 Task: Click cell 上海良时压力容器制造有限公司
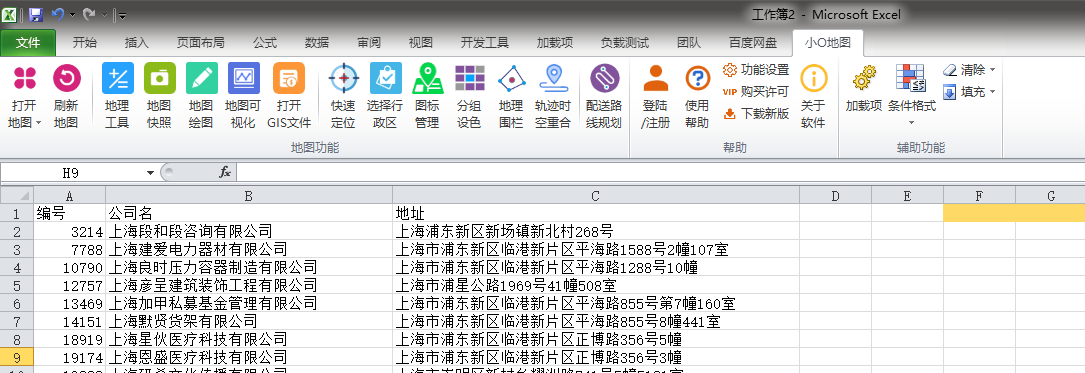click(248, 267)
